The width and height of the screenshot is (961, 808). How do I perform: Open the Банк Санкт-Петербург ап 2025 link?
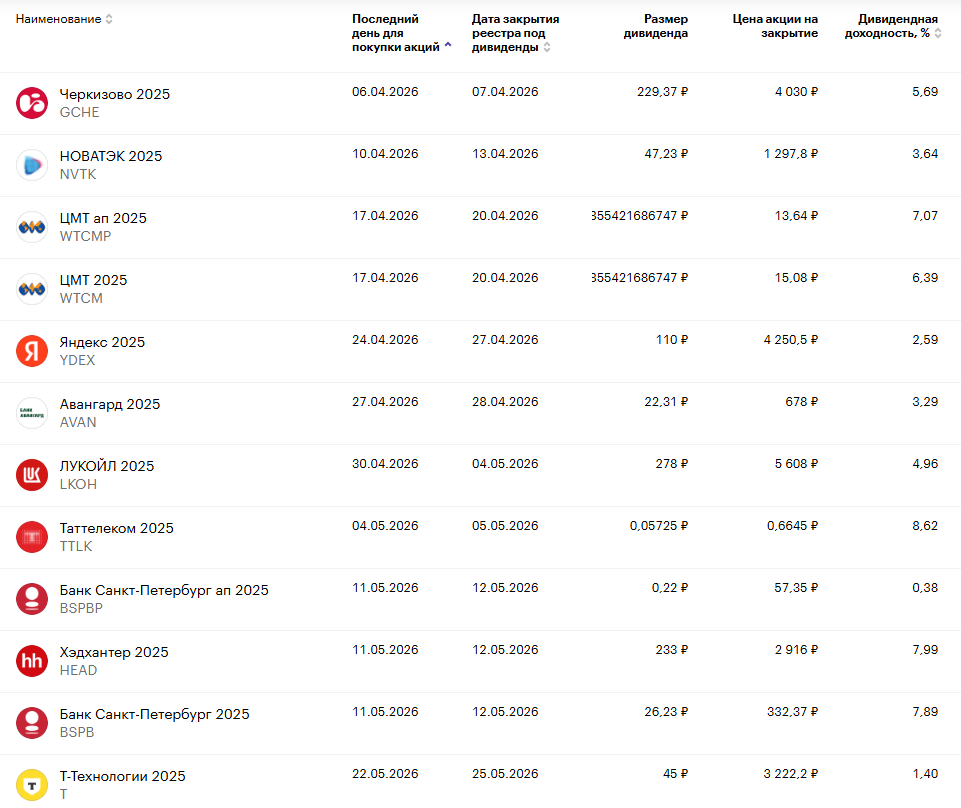[x=164, y=590]
